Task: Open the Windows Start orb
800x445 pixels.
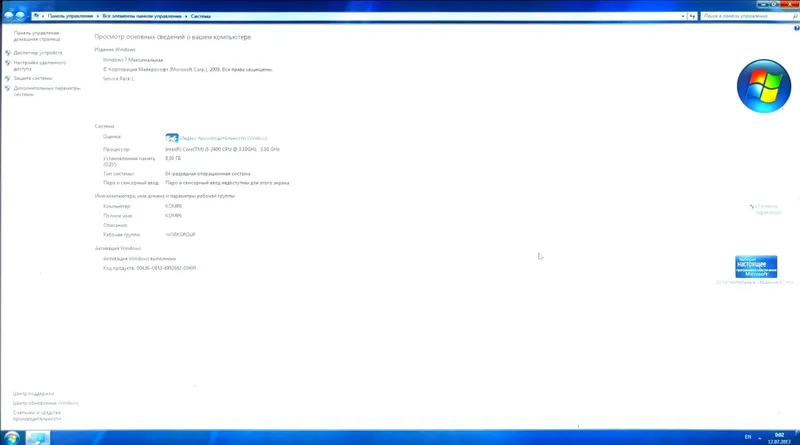Action: click(x=12, y=438)
